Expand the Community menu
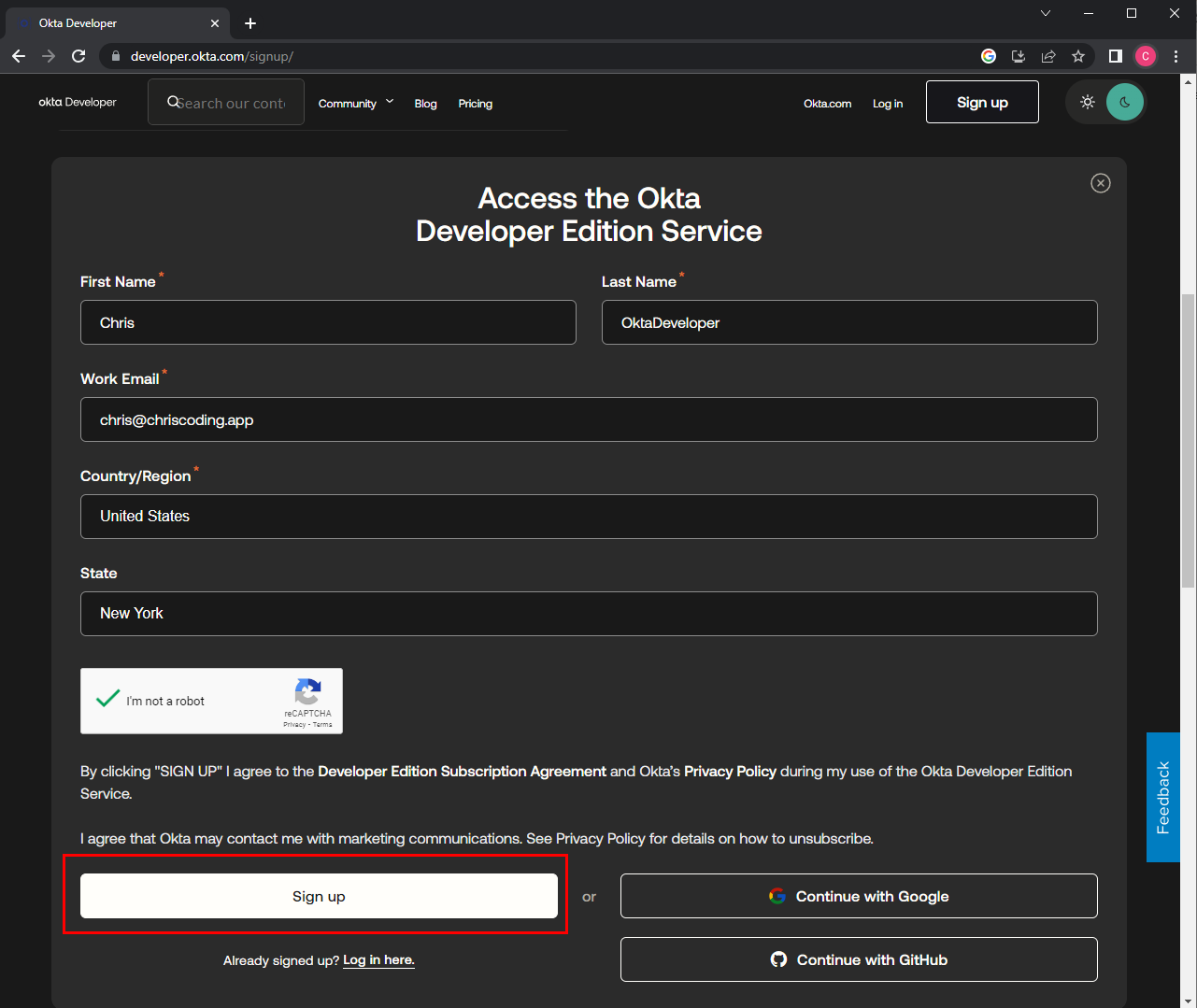This screenshot has width=1197, height=1008. pos(356,103)
